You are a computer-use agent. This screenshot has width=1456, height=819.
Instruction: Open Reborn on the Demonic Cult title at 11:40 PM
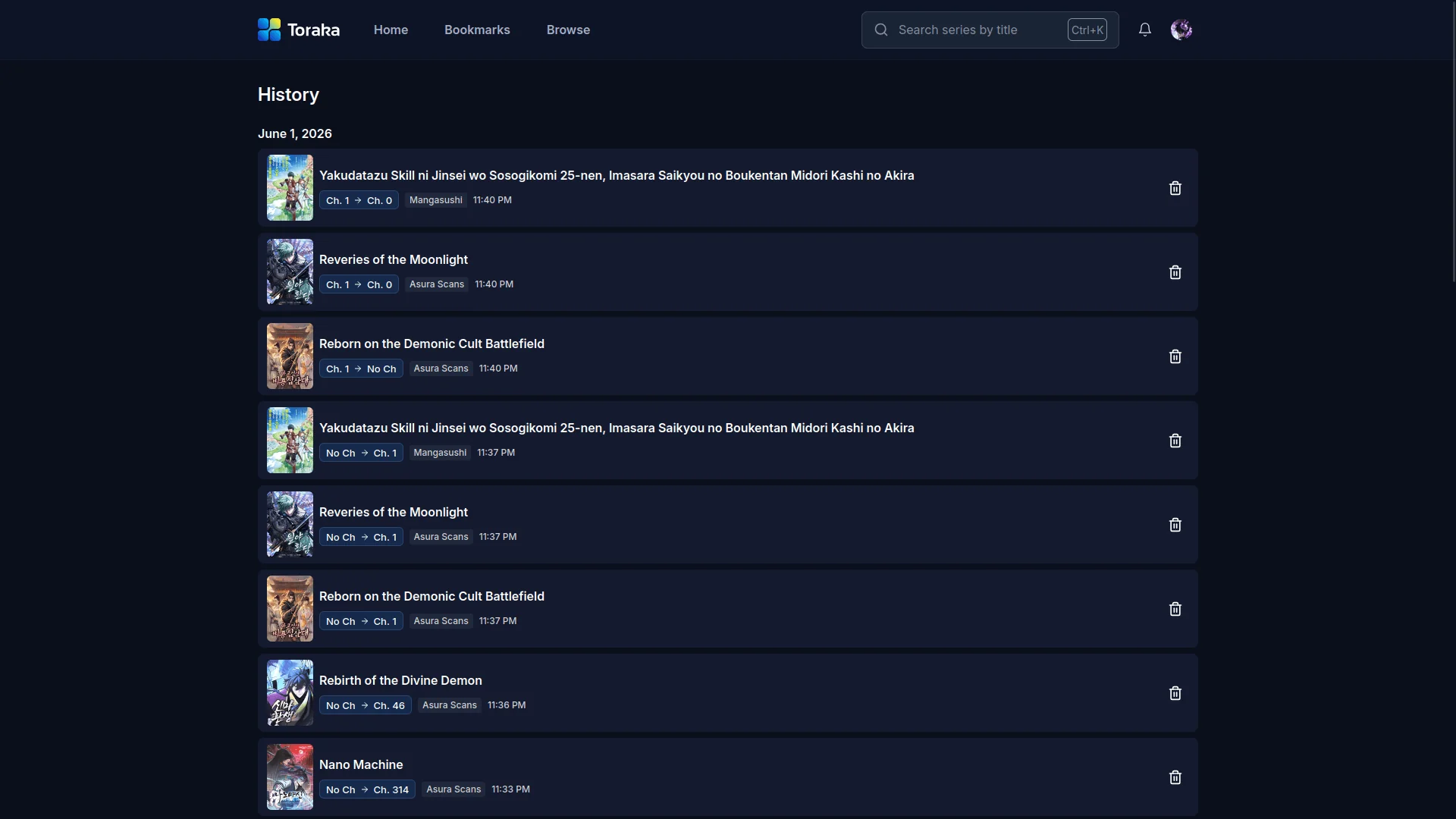coord(431,344)
